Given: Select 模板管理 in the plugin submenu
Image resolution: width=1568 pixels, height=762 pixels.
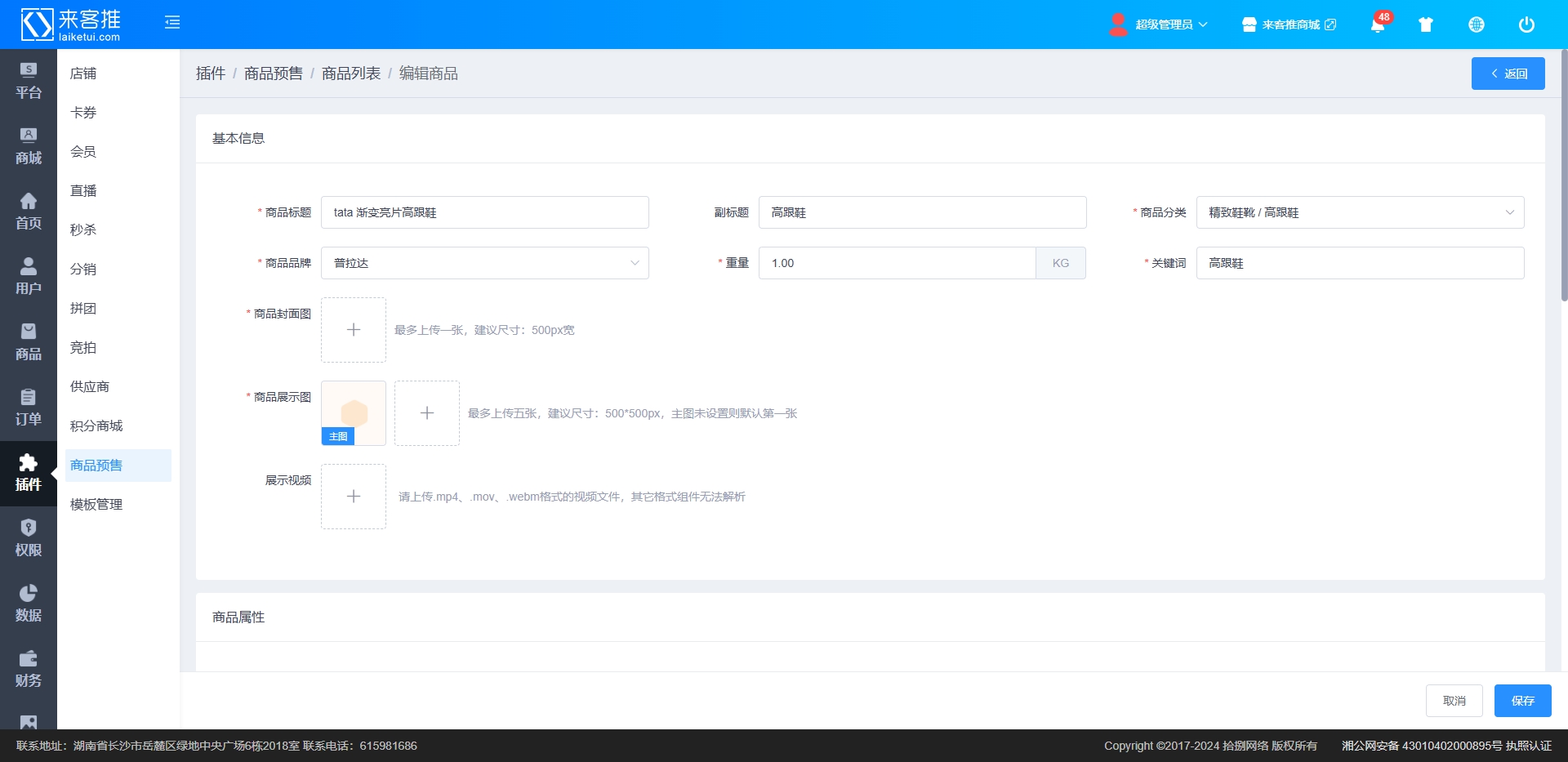Looking at the screenshot, I should tap(96, 505).
